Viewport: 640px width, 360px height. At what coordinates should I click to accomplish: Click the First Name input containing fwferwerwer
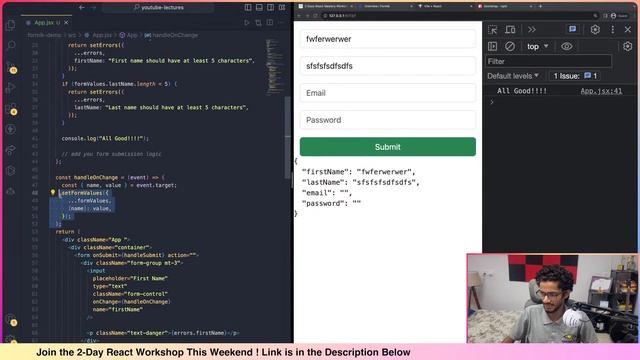coord(388,39)
